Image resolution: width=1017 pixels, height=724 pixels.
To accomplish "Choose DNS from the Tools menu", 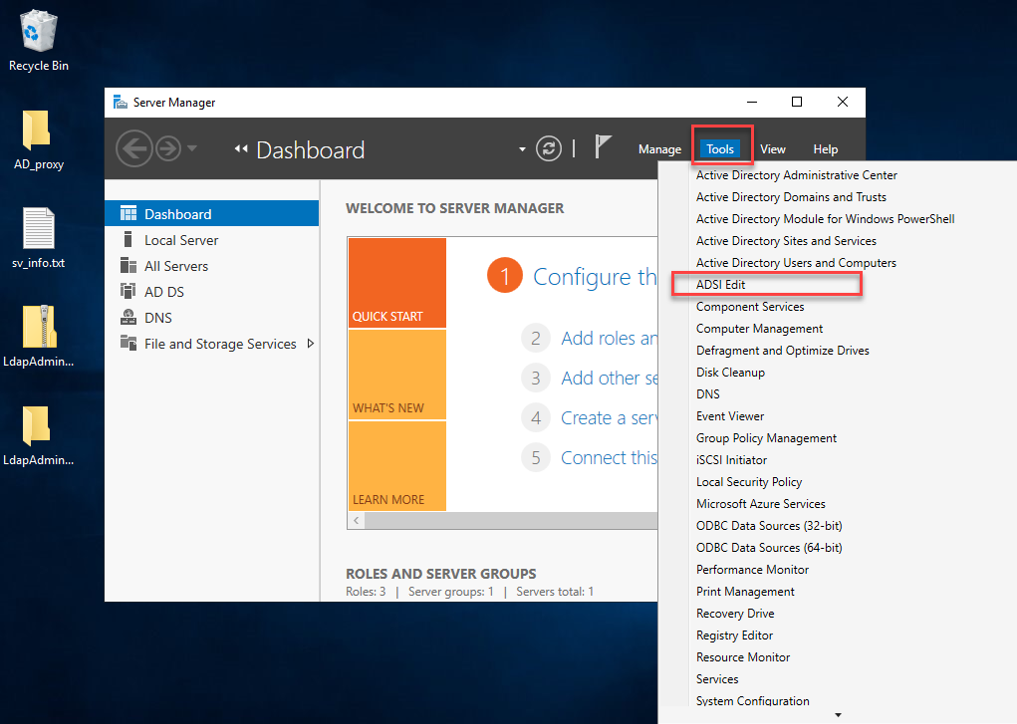I will (x=708, y=394).
